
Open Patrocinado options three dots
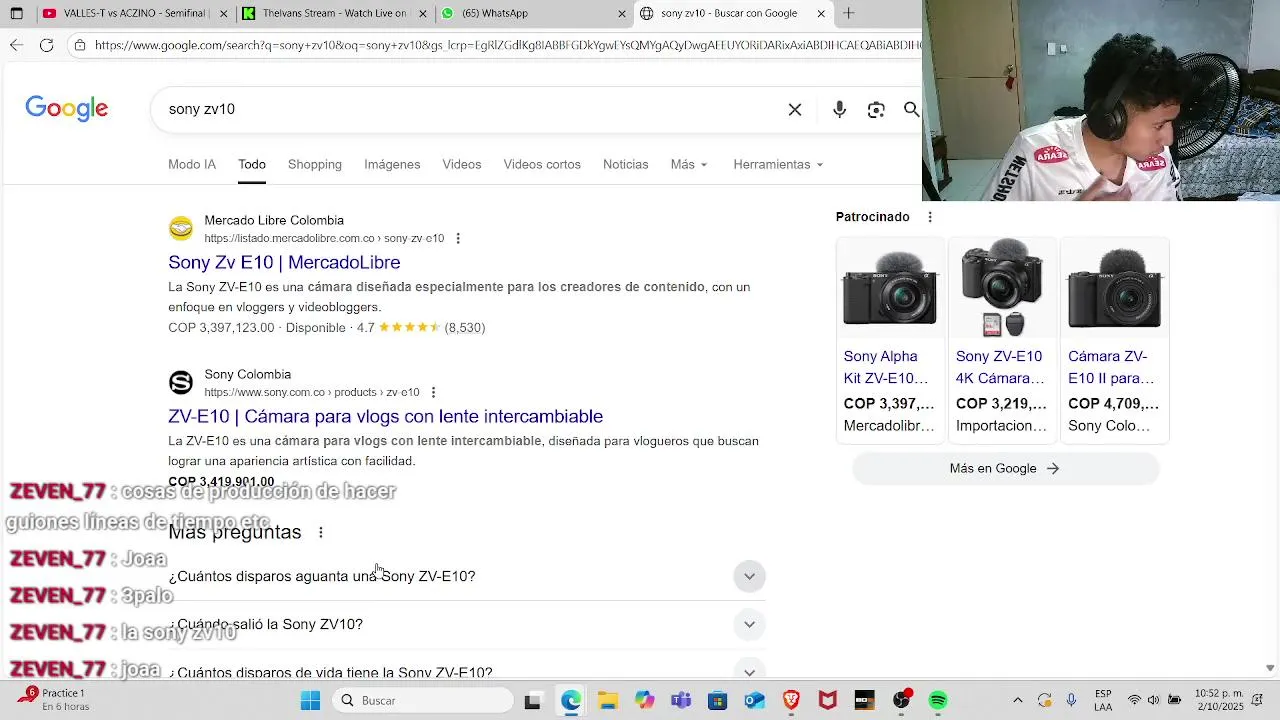930,217
